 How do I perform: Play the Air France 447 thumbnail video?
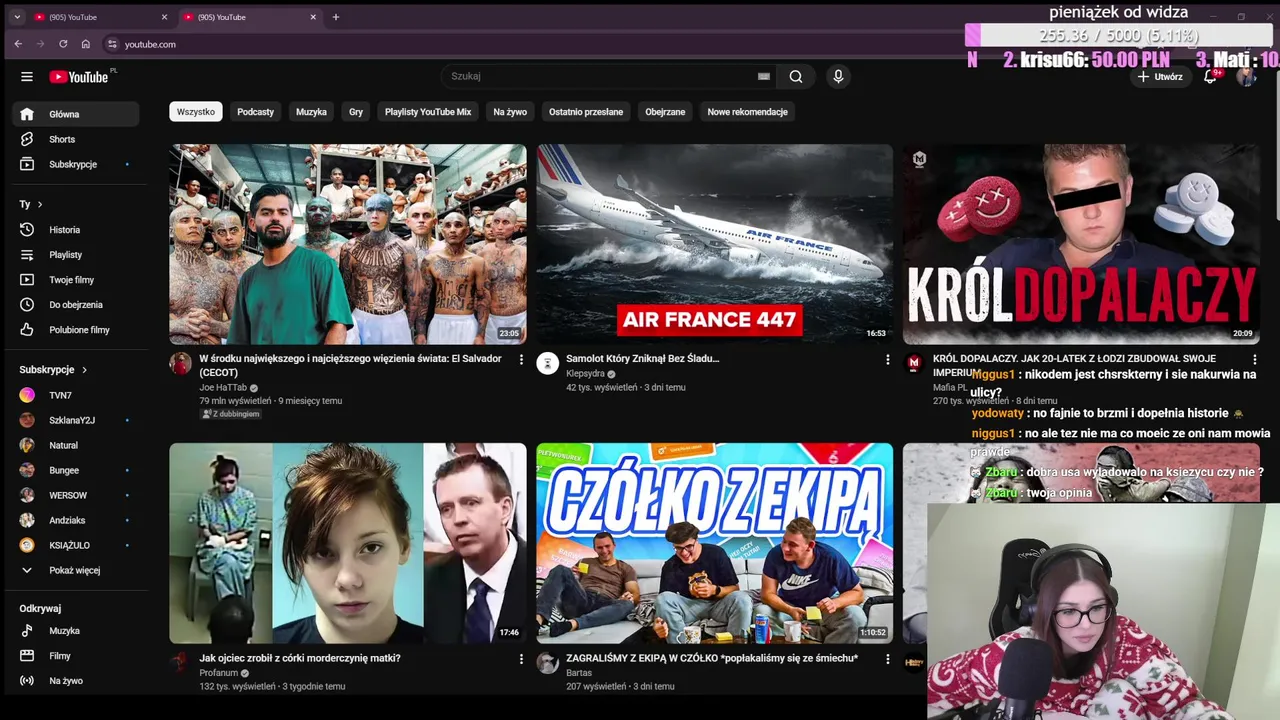pos(714,244)
